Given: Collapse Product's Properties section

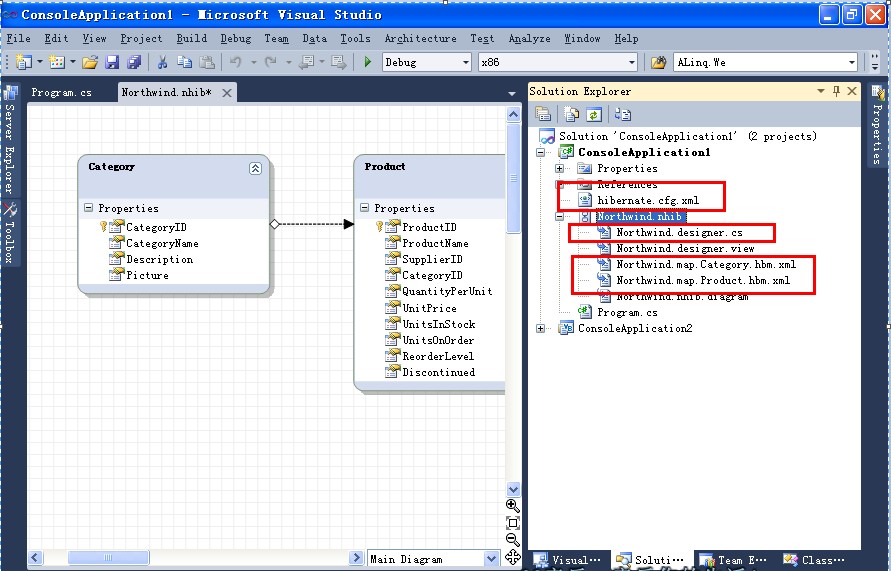Looking at the screenshot, I should [x=364, y=208].
